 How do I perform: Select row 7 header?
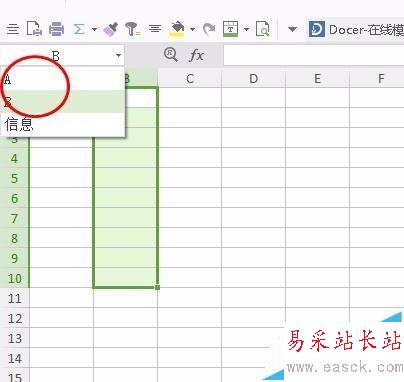point(14,218)
